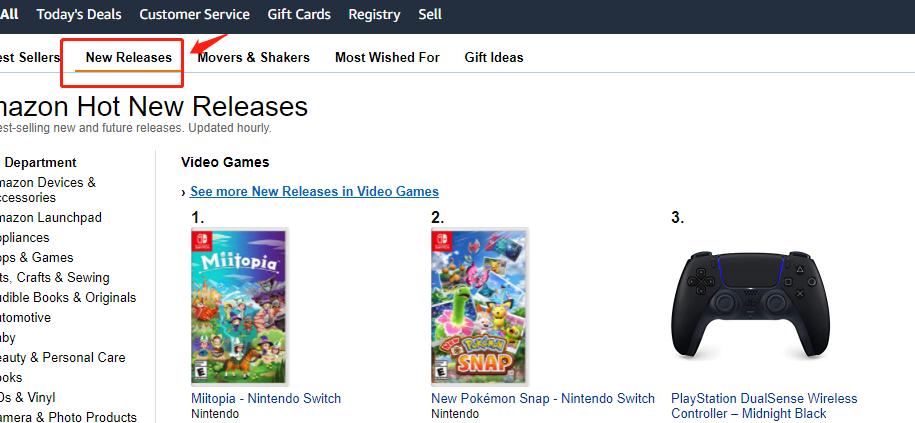
Task: Open the Miitopia game cover image
Action: pyautogui.click(x=239, y=306)
